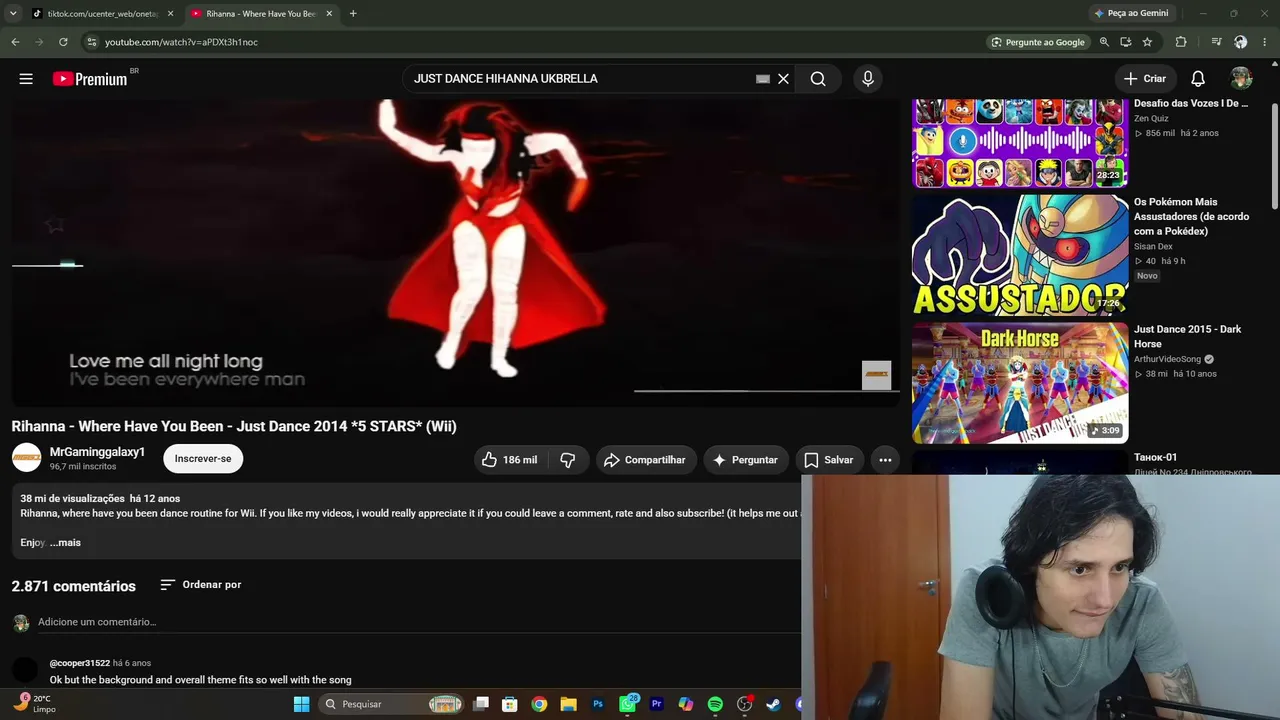The width and height of the screenshot is (1280, 720).
Task: Close the tiktok.com tab
Action: [x=170, y=14]
